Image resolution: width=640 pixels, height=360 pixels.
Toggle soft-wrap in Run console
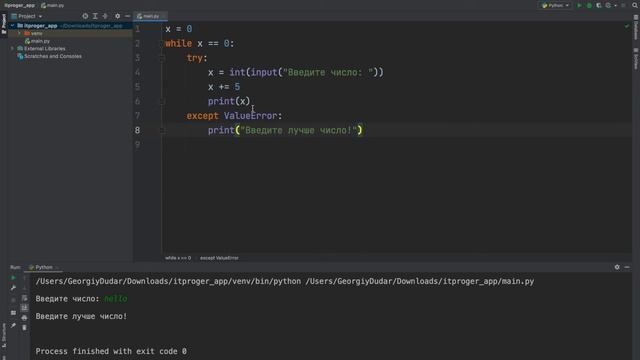[24, 298]
